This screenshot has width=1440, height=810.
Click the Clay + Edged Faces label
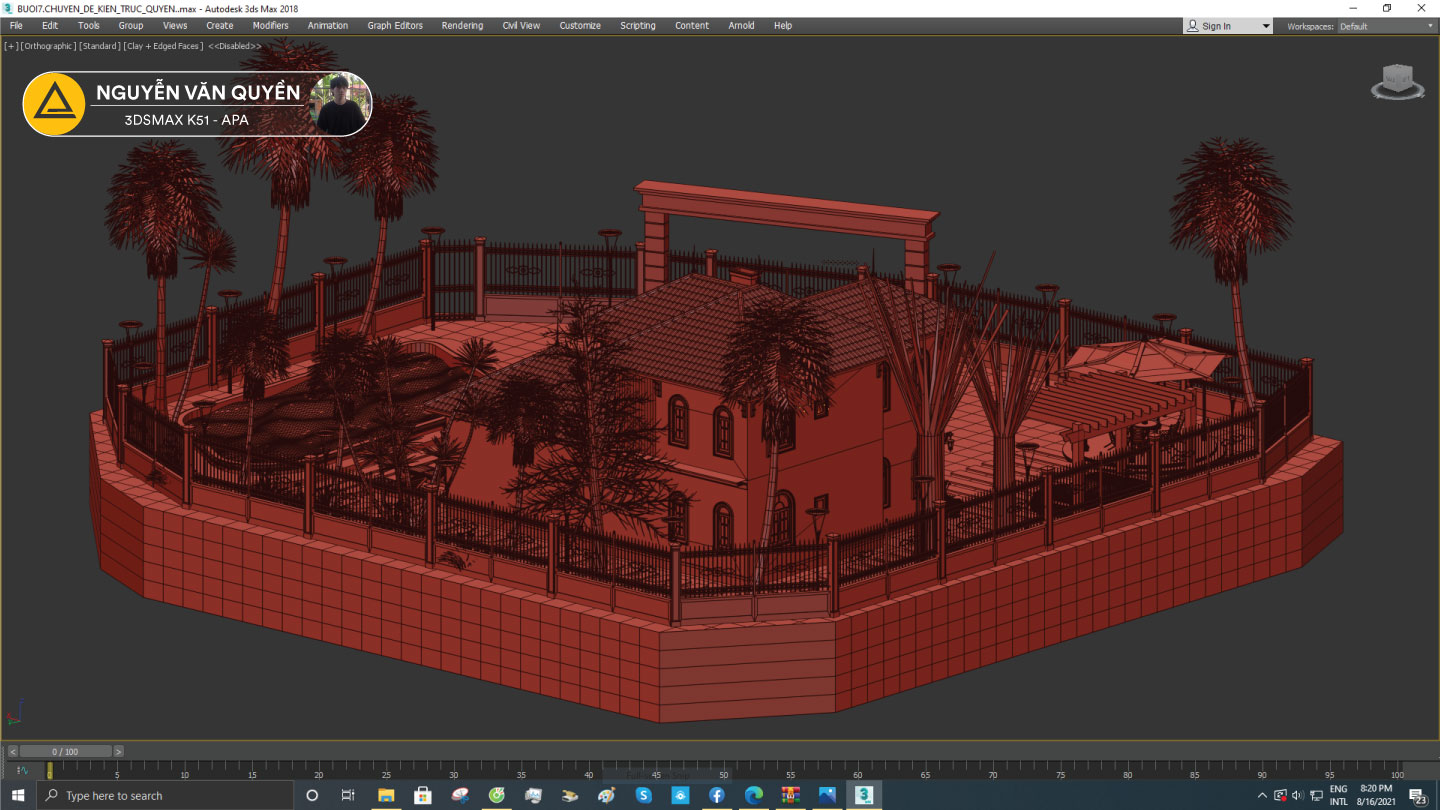point(163,46)
